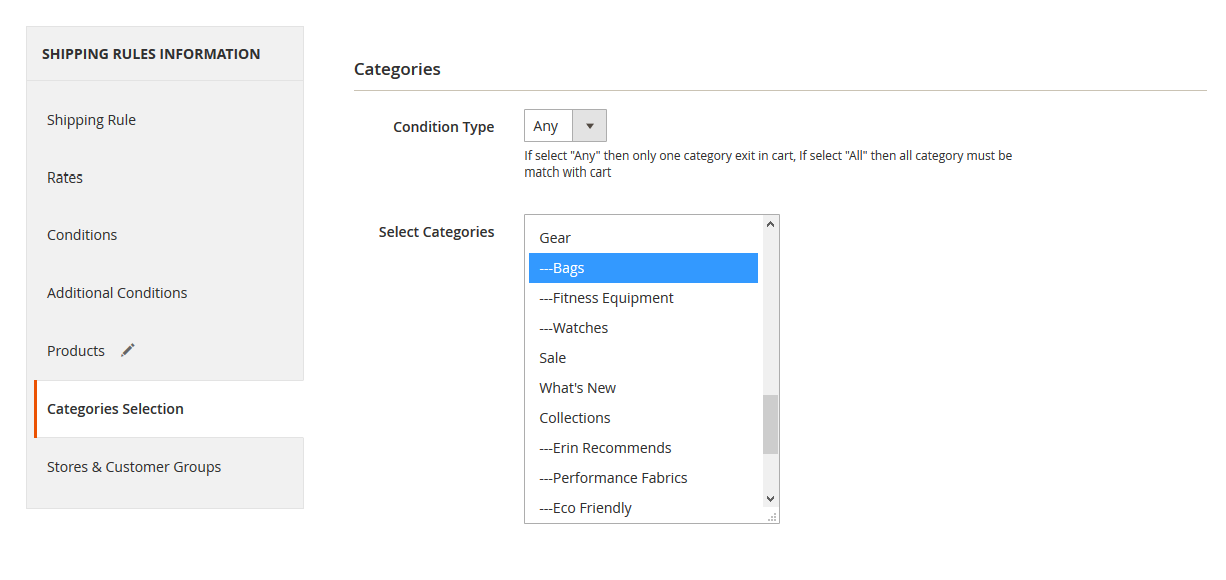Click the resize handle of category list
This screenshot has height=580, width=1226.
click(772, 517)
